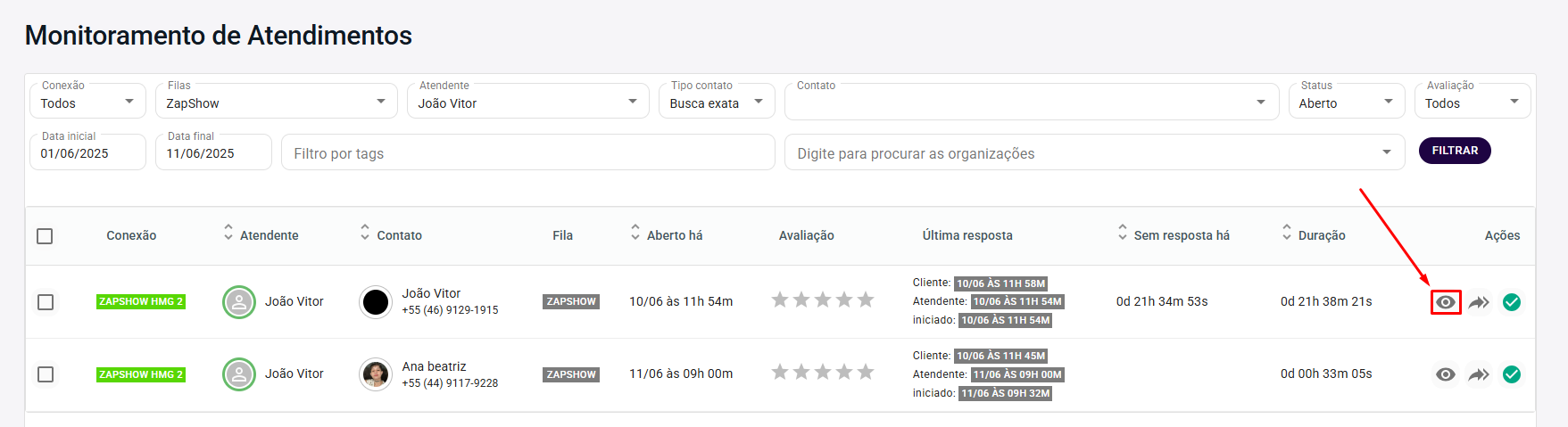Click the green checkmark resolve icon in first row
The width and height of the screenshot is (1568, 427).
pos(1511,302)
